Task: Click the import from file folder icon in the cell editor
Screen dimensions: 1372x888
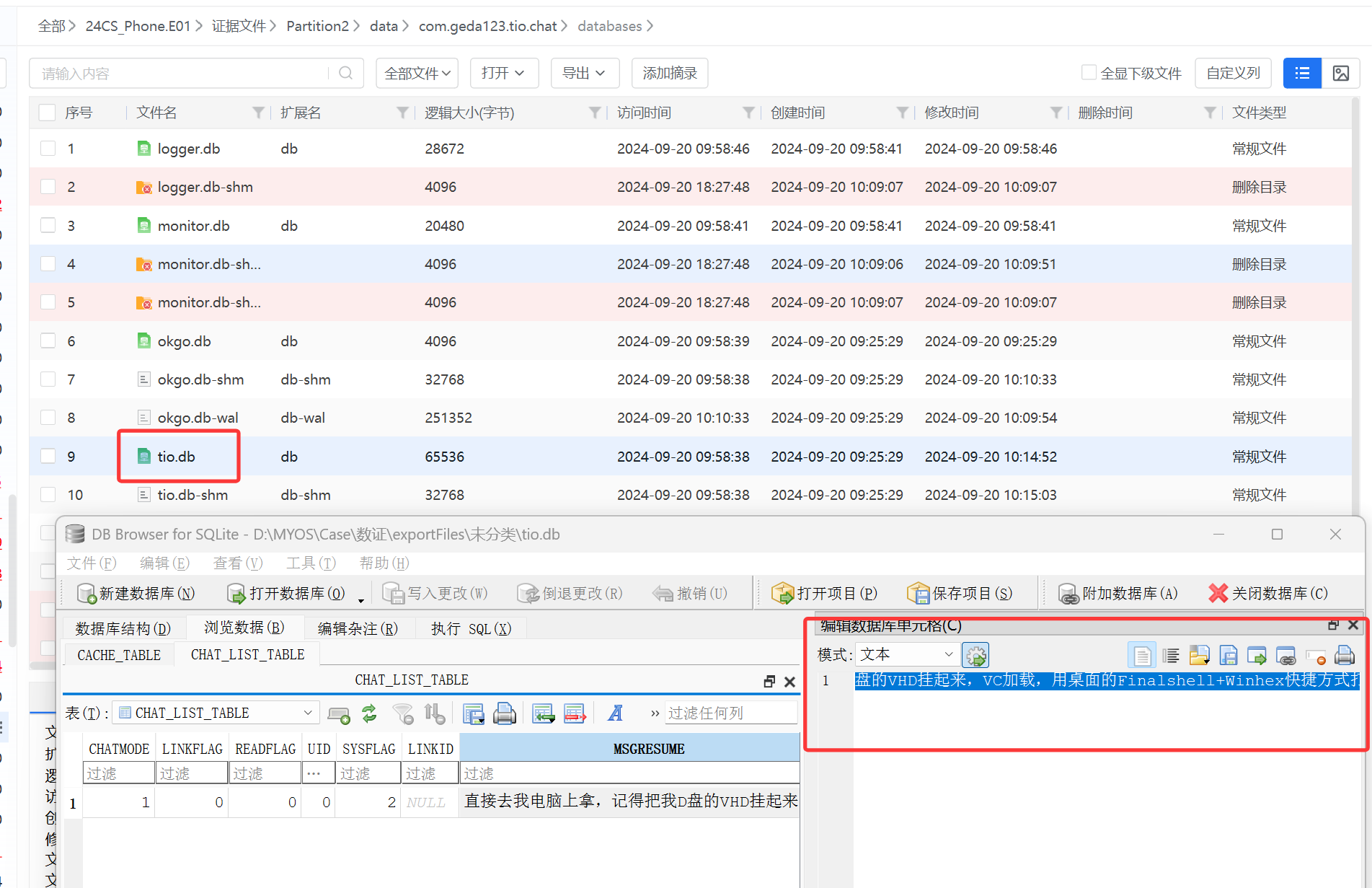Action: tap(1200, 656)
